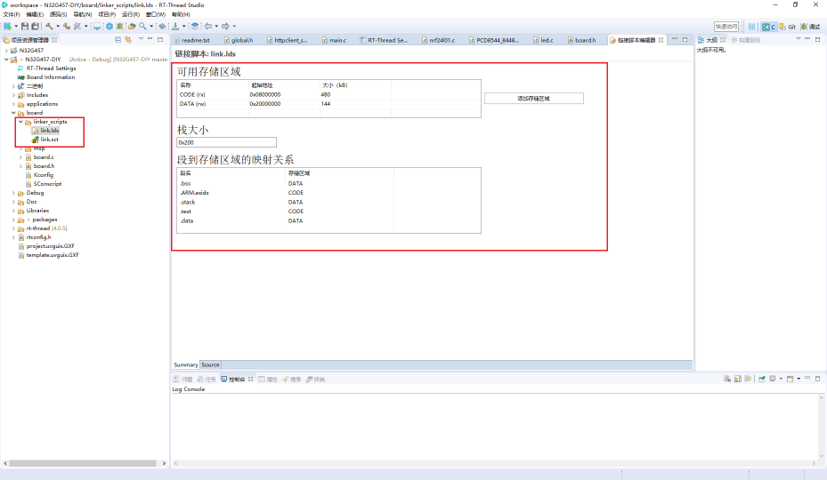The height and width of the screenshot is (480, 827).
Task: Click the Download firmware arrow icon
Action: pos(175,26)
